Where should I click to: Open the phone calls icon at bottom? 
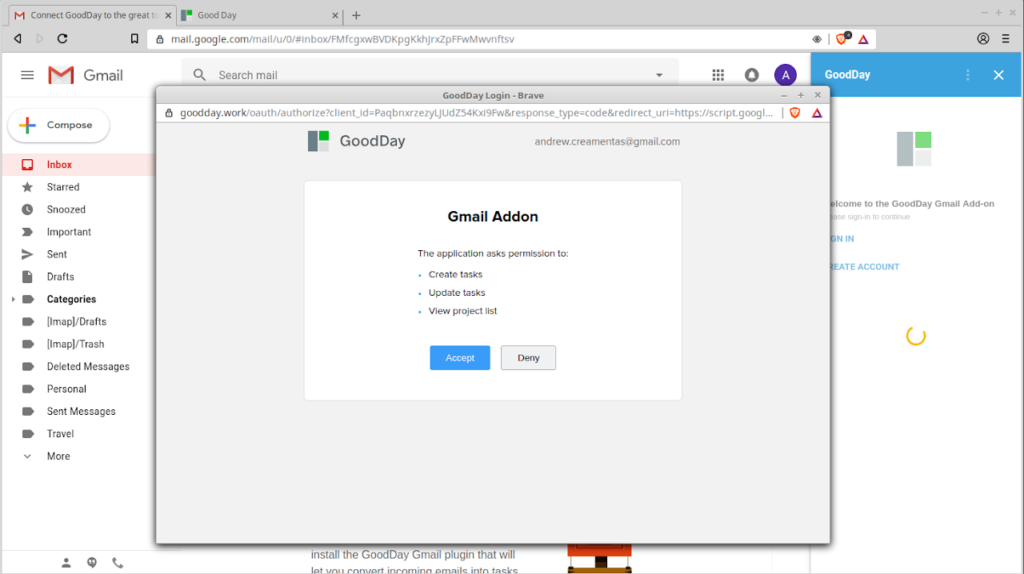point(118,562)
